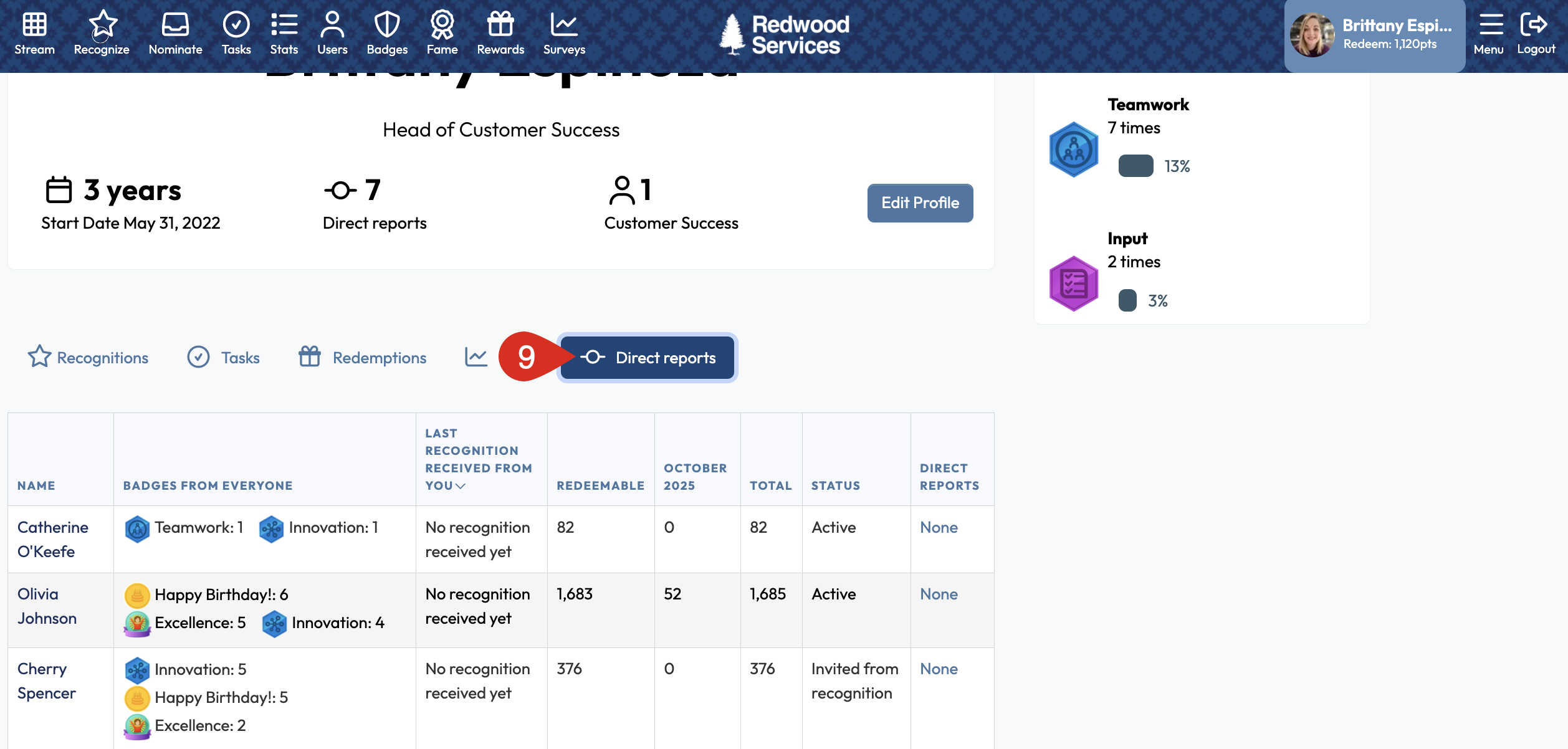
Task: Click the Logout icon
Action: pyautogui.click(x=1534, y=26)
